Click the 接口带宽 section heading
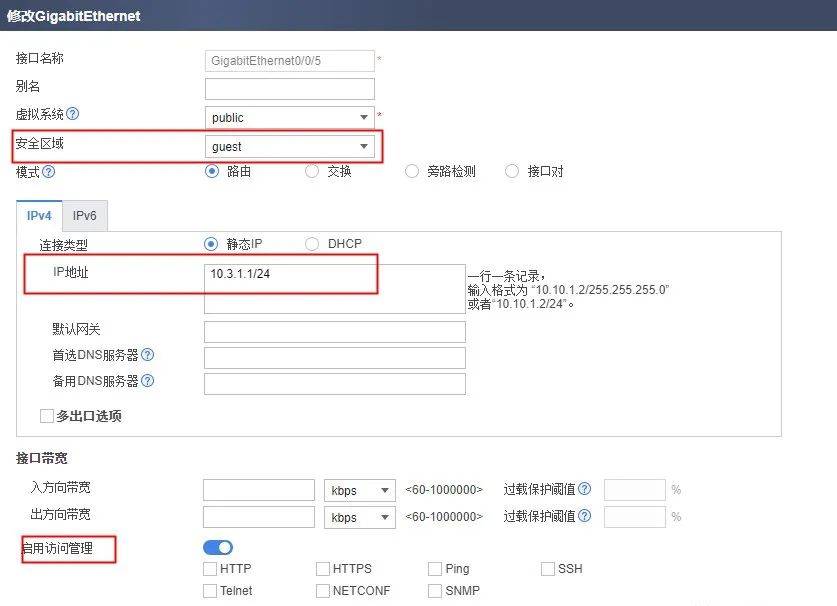This screenshot has width=837, height=606. pos(42,458)
